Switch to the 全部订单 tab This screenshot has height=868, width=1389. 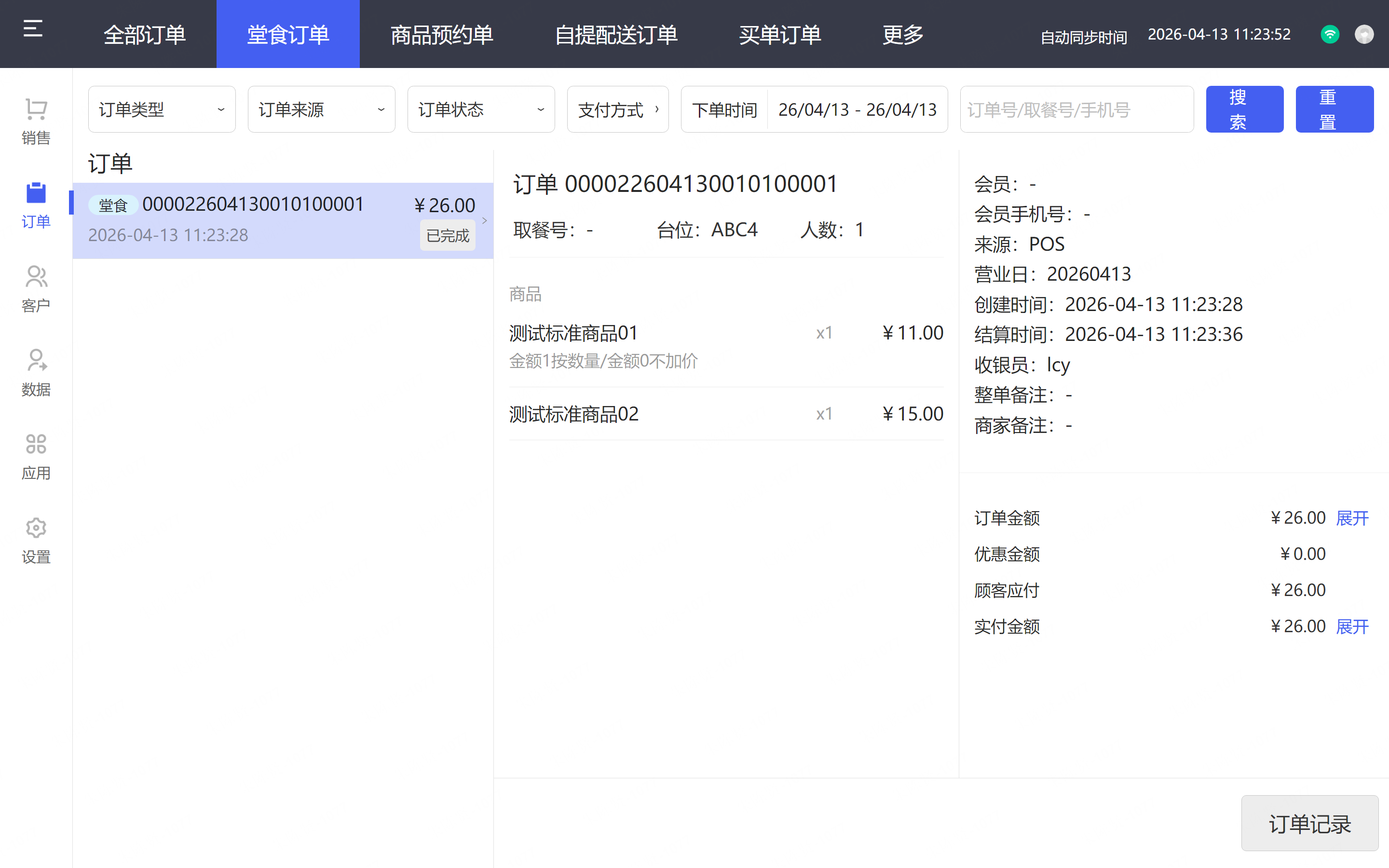(145, 34)
